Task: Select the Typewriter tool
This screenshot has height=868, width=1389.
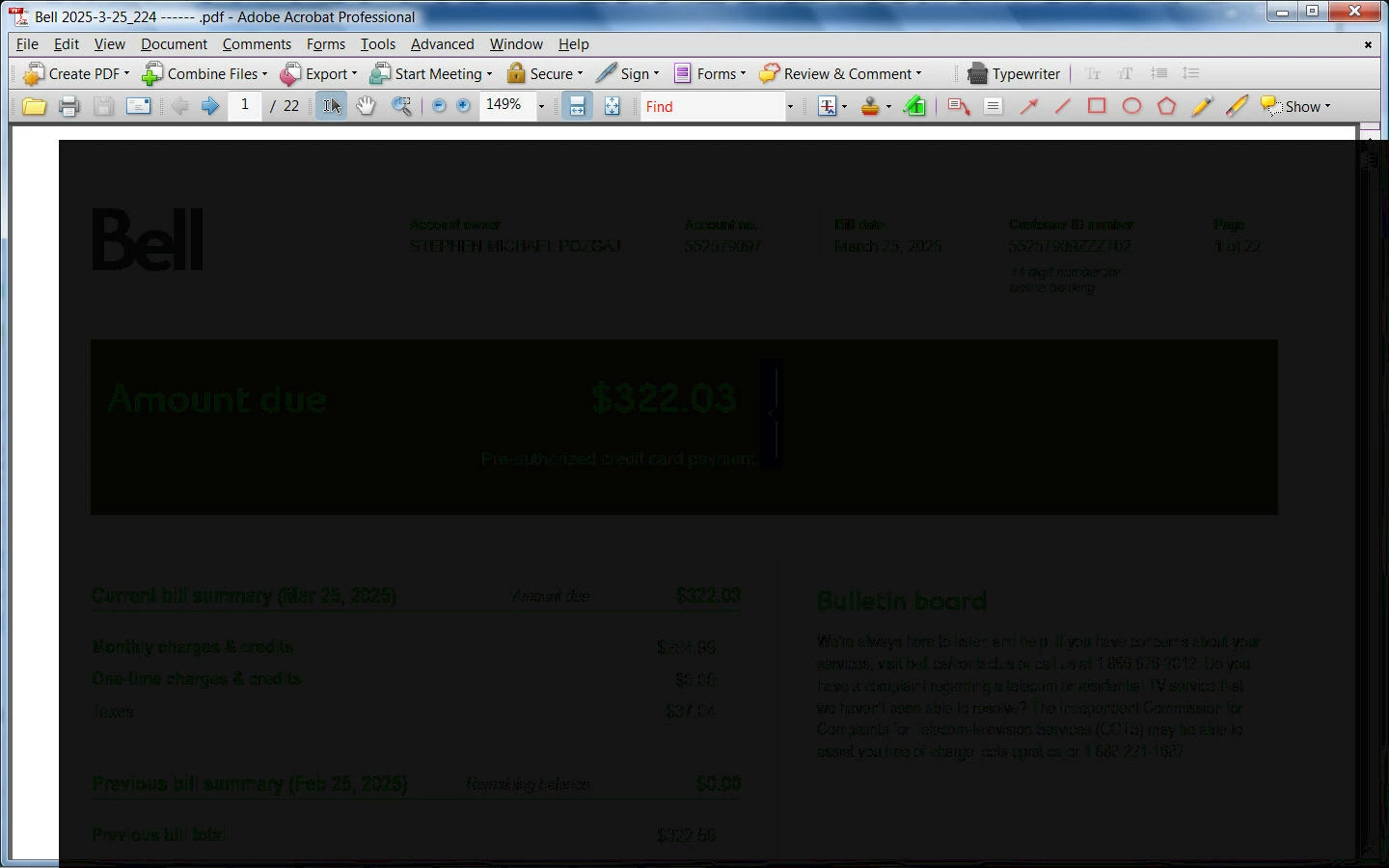Action: (x=1014, y=73)
